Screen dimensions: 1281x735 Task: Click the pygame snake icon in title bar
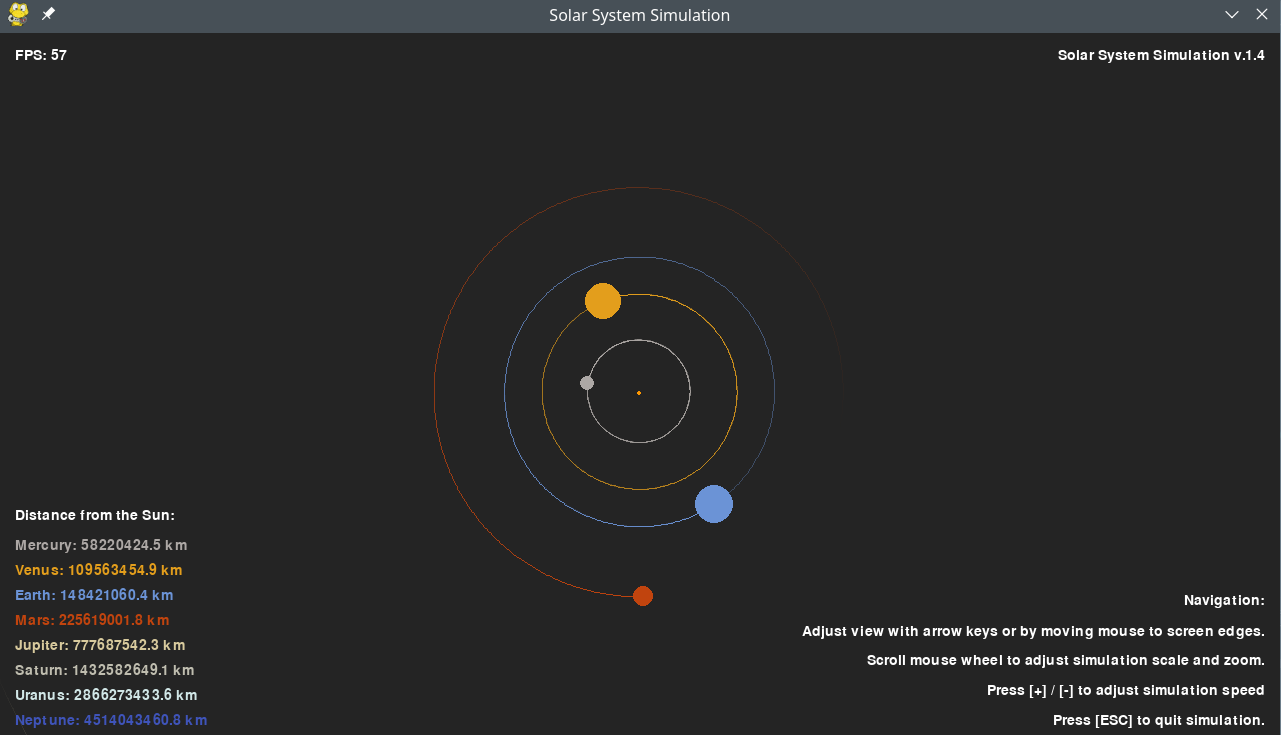coord(18,15)
